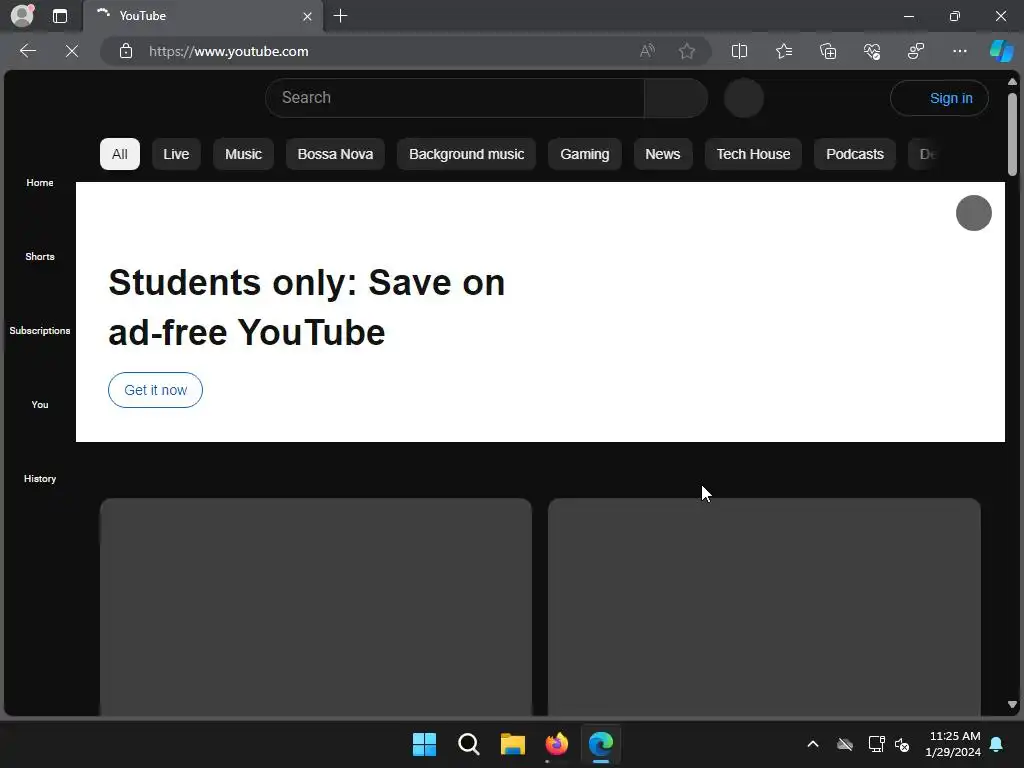Viewport: 1024px width, 768px height.
Task: Click the Get it now button
Action: tap(155, 390)
